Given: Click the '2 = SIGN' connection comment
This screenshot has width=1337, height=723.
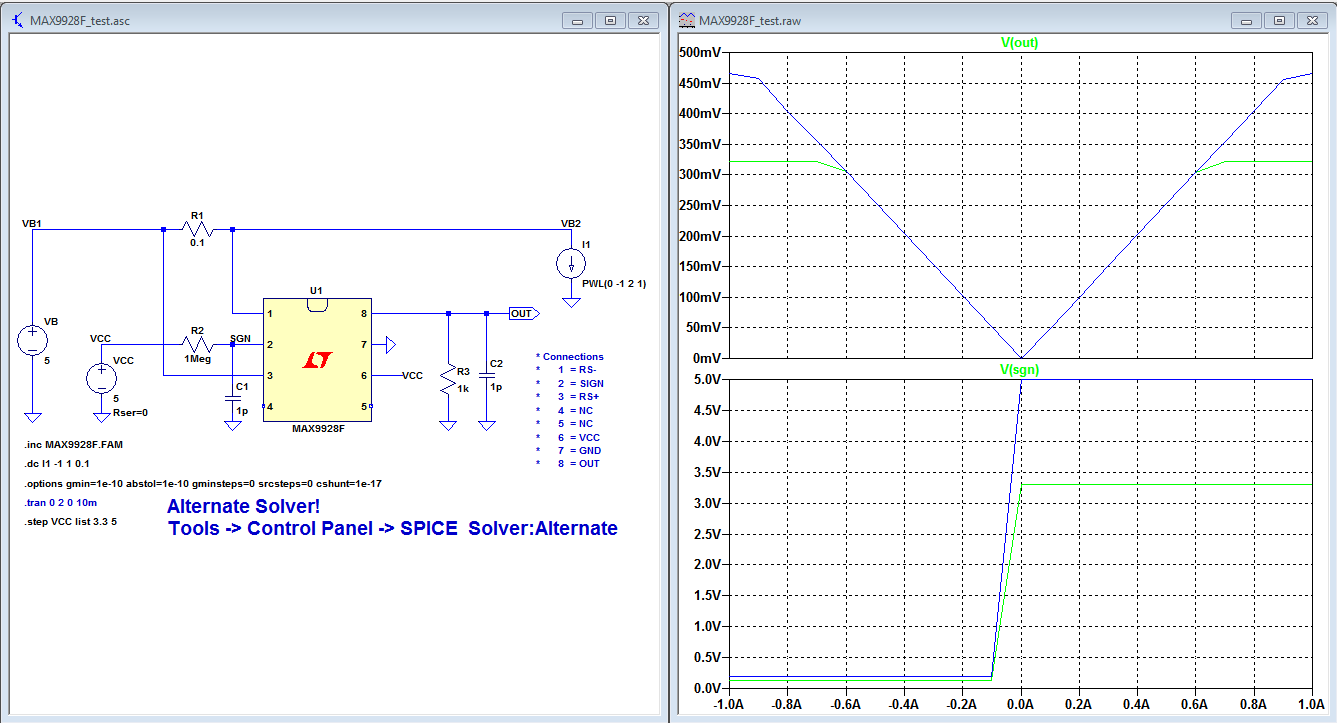Looking at the screenshot, I should pyautogui.click(x=580, y=383).
